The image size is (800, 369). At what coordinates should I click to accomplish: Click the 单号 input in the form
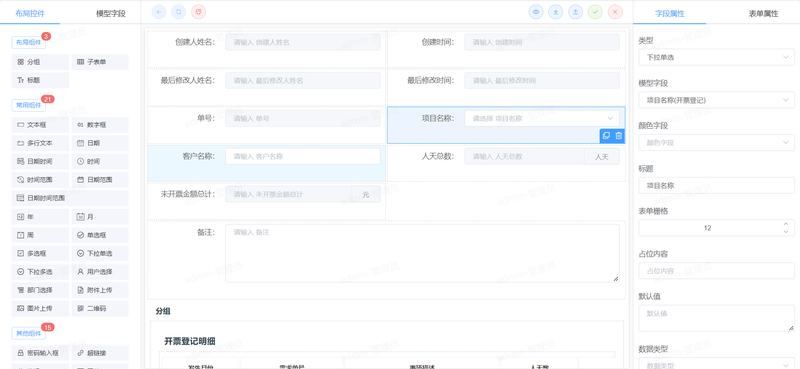[x=303, y=118]
